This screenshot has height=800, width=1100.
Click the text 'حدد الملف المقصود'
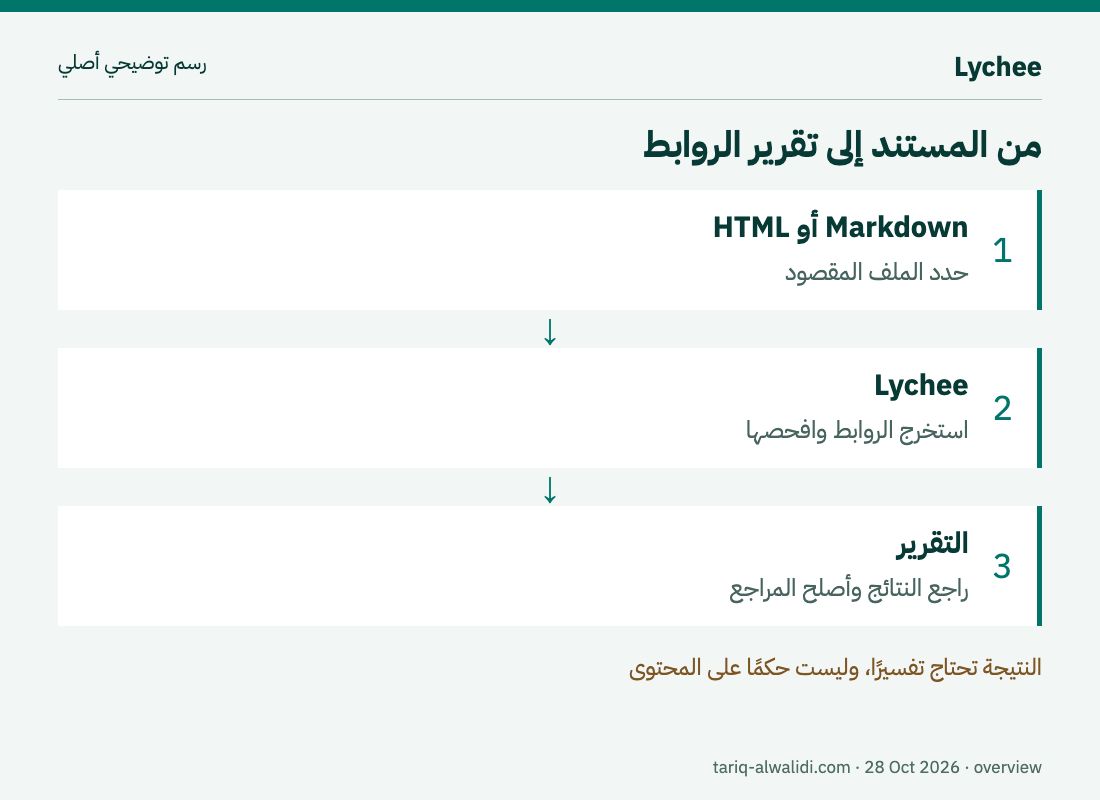(876, 272)
